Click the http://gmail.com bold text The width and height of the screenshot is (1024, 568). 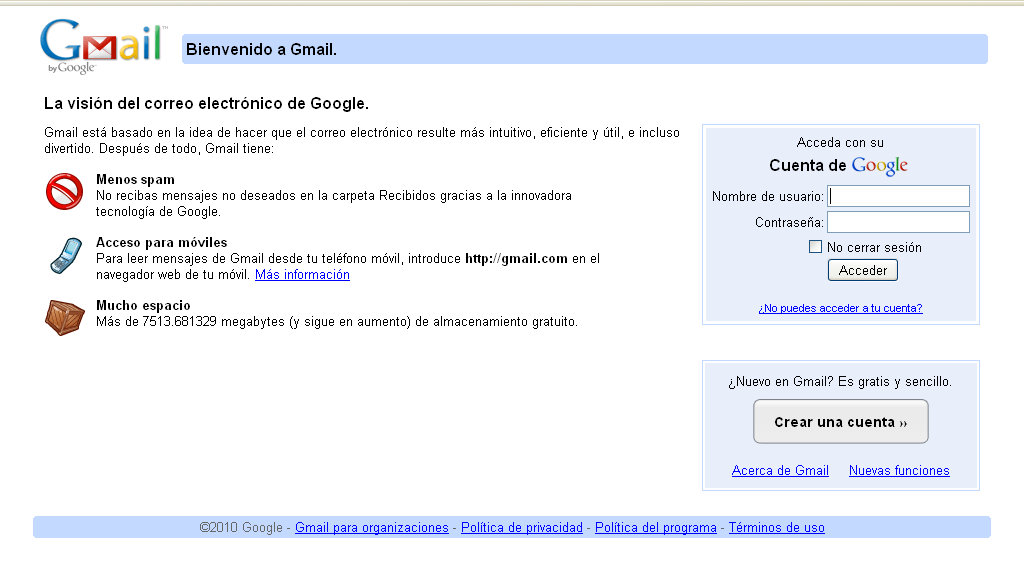(x=516, y=259)
